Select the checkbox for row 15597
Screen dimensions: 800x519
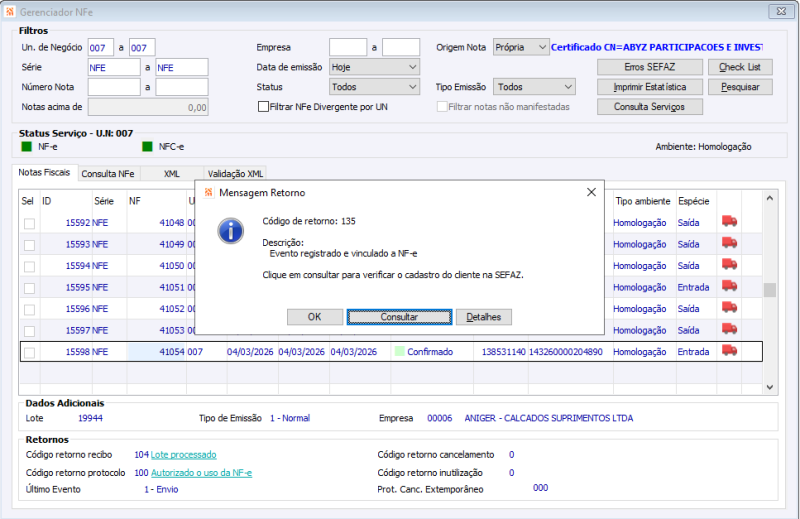[x=30, y=331]
